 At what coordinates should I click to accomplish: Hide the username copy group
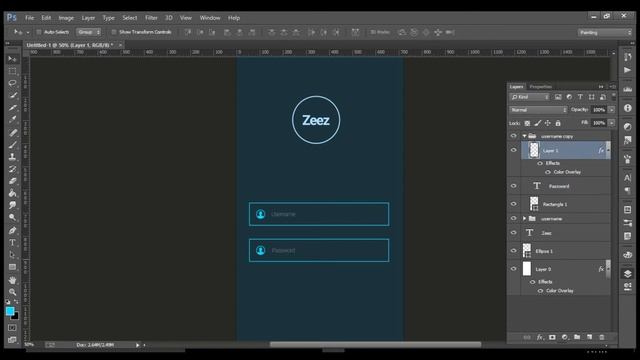[x=513, y=136]
